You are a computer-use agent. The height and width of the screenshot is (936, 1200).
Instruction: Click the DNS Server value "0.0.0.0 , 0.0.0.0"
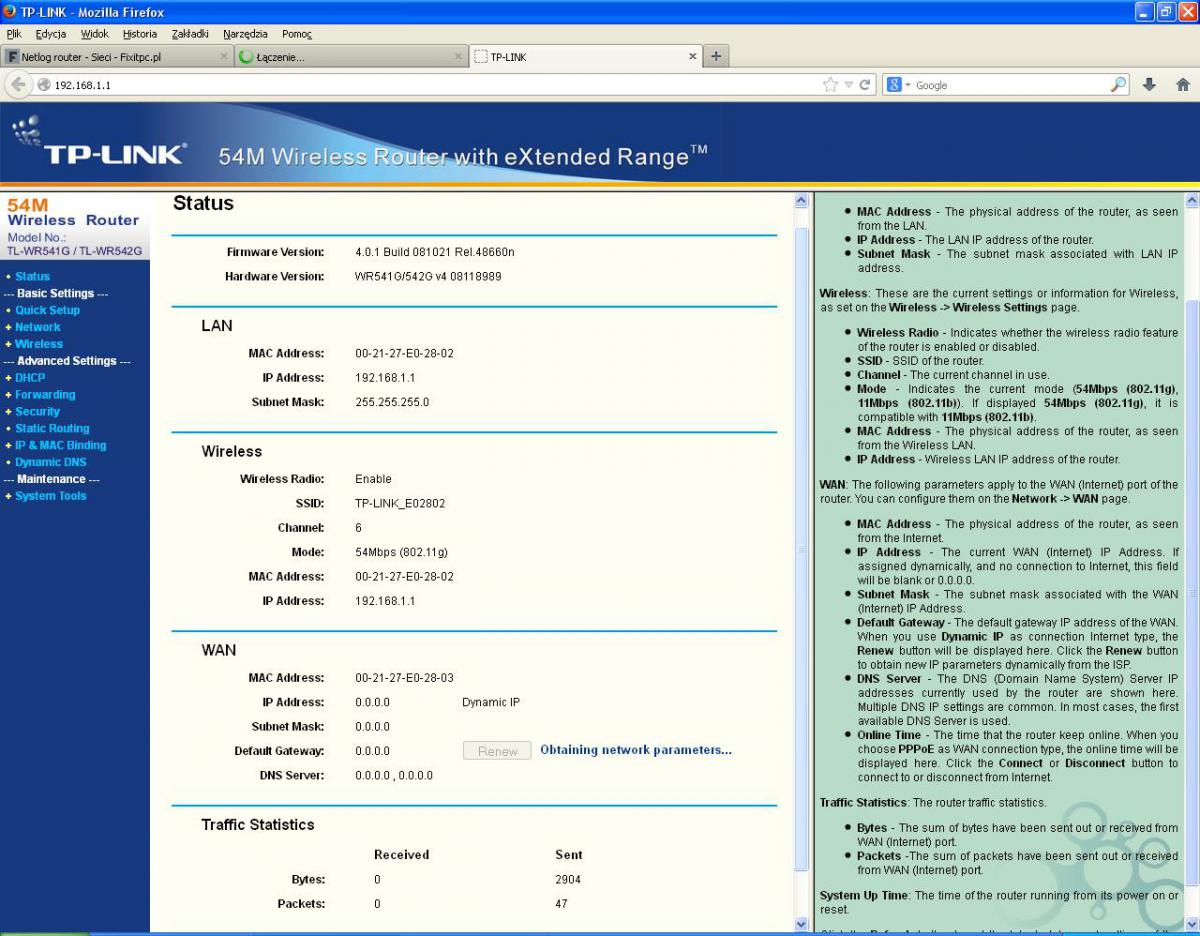click(x=394, y=775)
